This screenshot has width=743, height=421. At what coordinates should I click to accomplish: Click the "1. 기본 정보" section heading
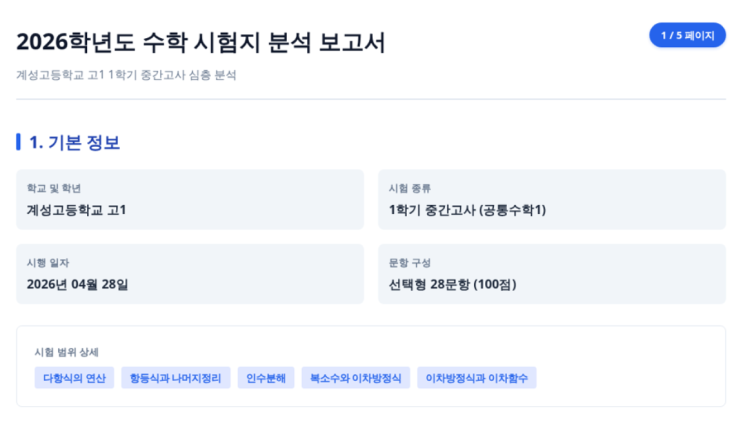[75, 142]
